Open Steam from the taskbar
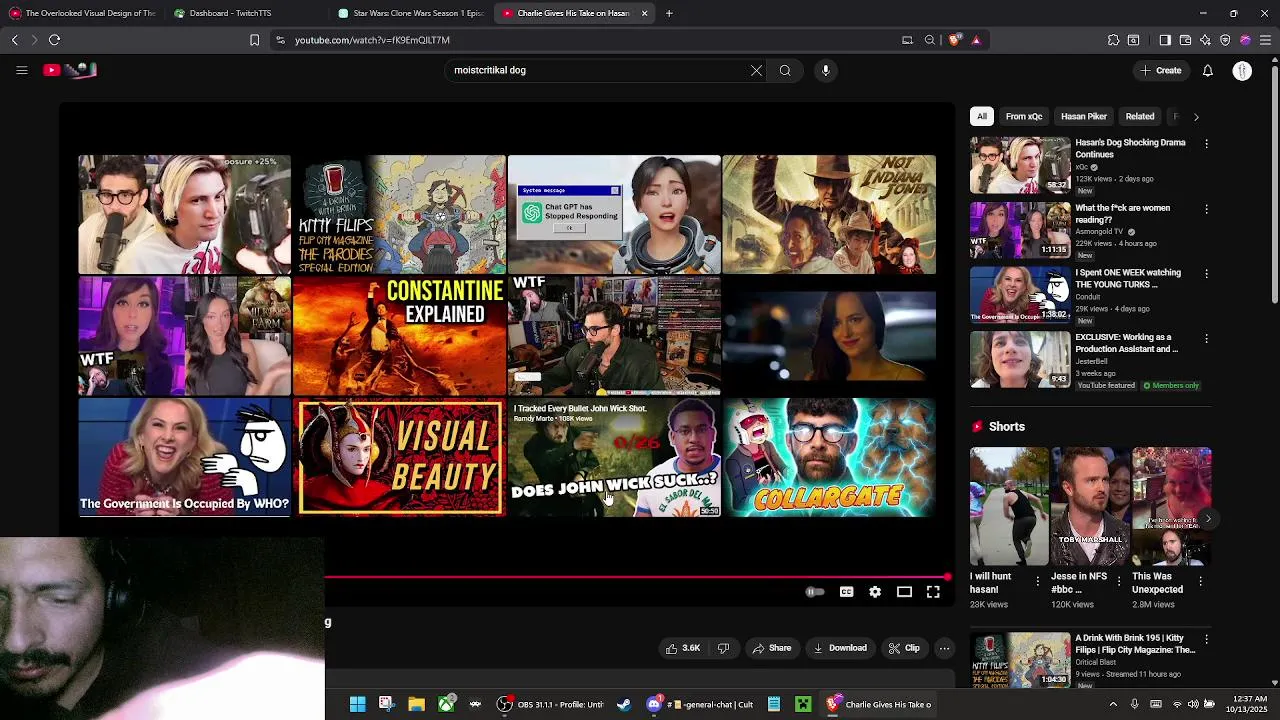 [x=624, y=704]
